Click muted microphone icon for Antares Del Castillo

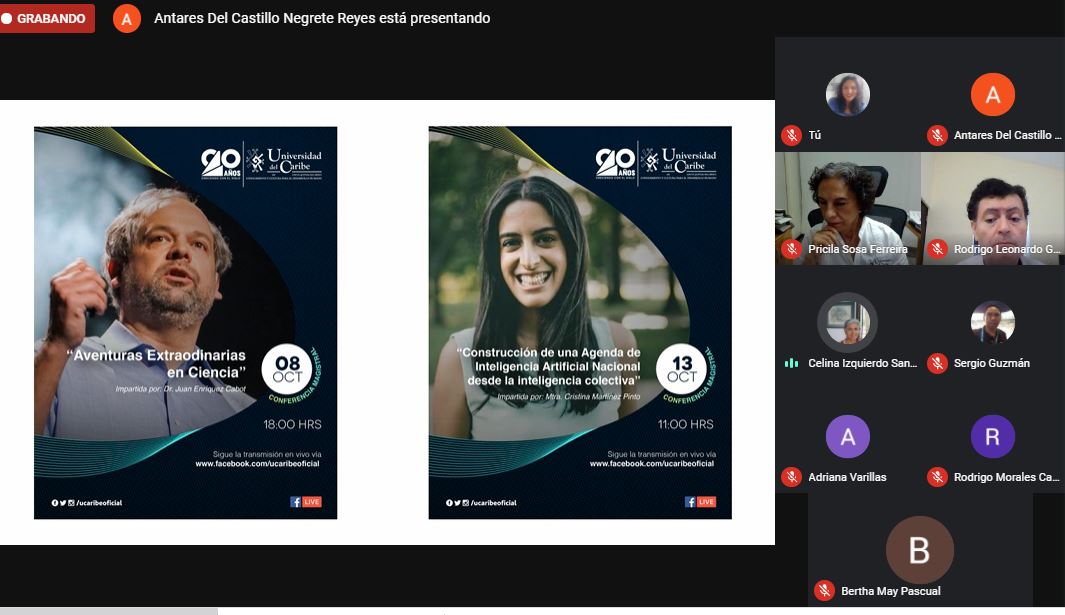[x=937, y=135]
